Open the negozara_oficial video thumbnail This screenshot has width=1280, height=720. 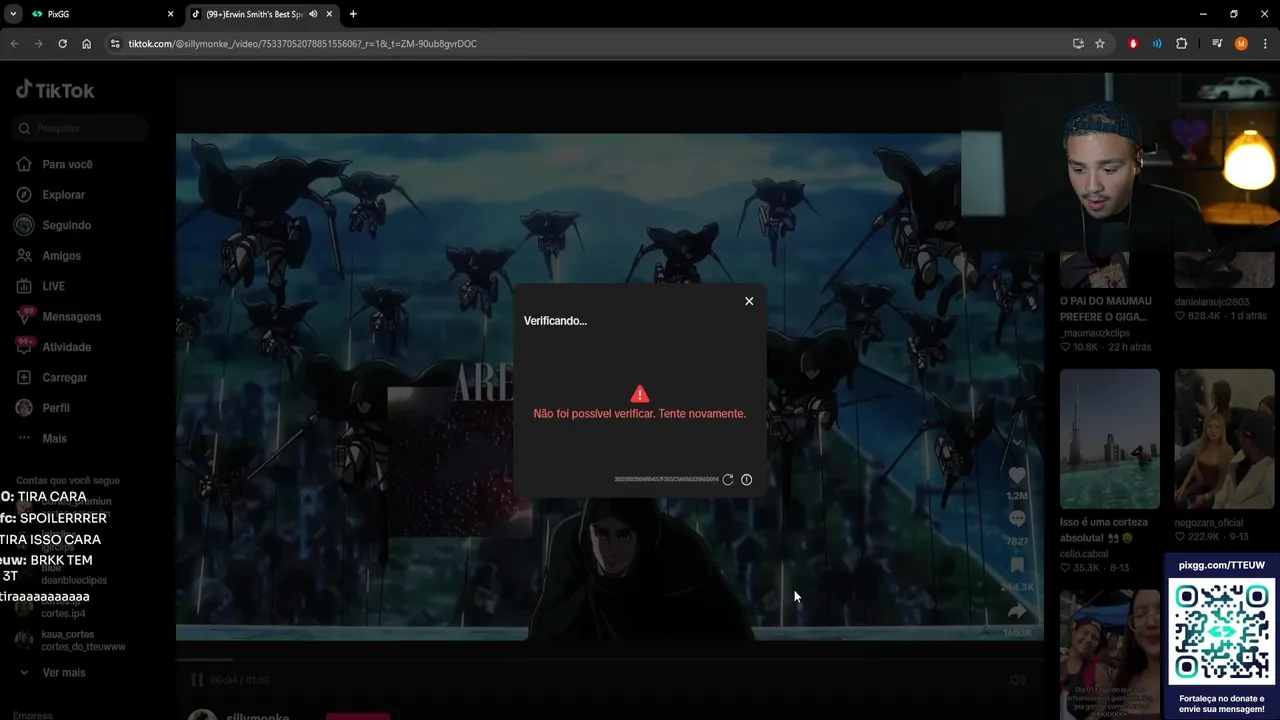coord(1224,439)
